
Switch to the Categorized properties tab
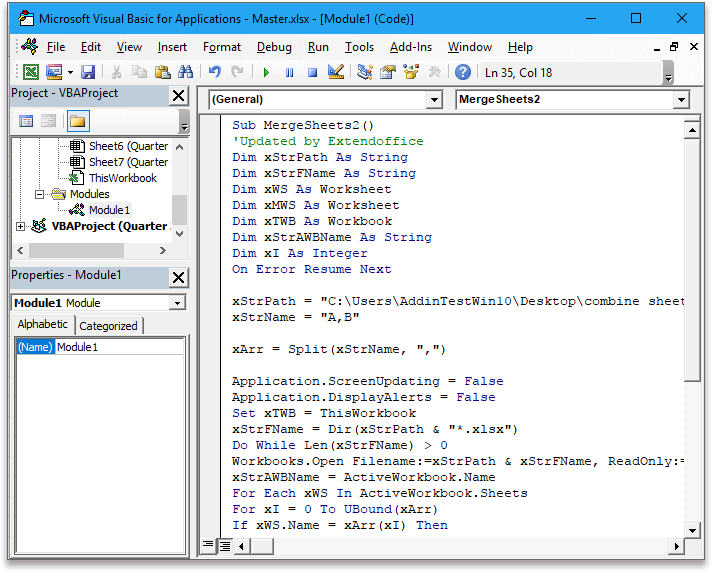[x=108, y=326]
